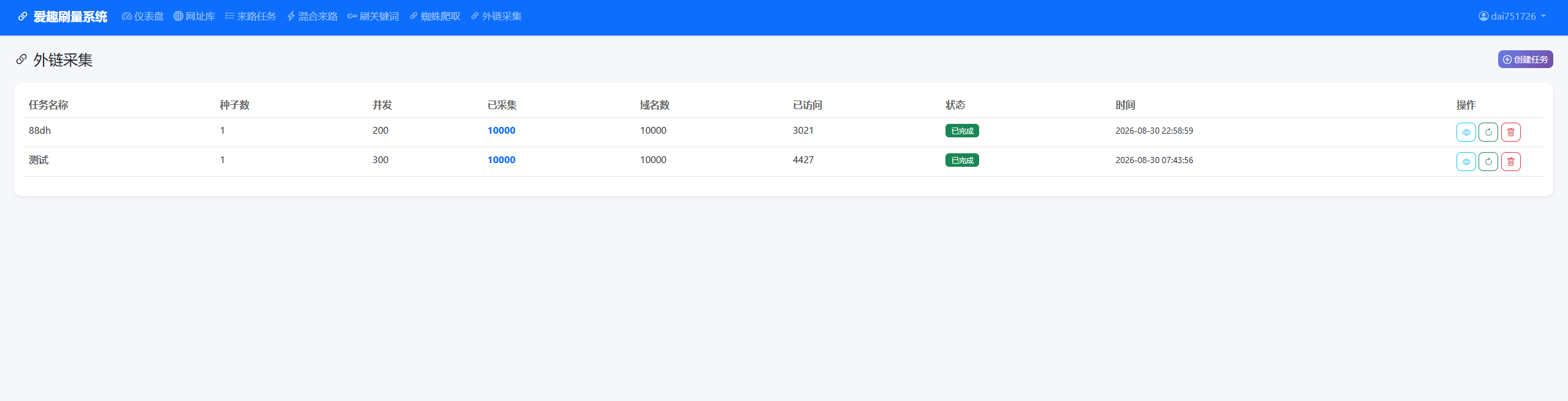
Task: Click the 已完成 status badge of 88dh
Action: point(962,131)
